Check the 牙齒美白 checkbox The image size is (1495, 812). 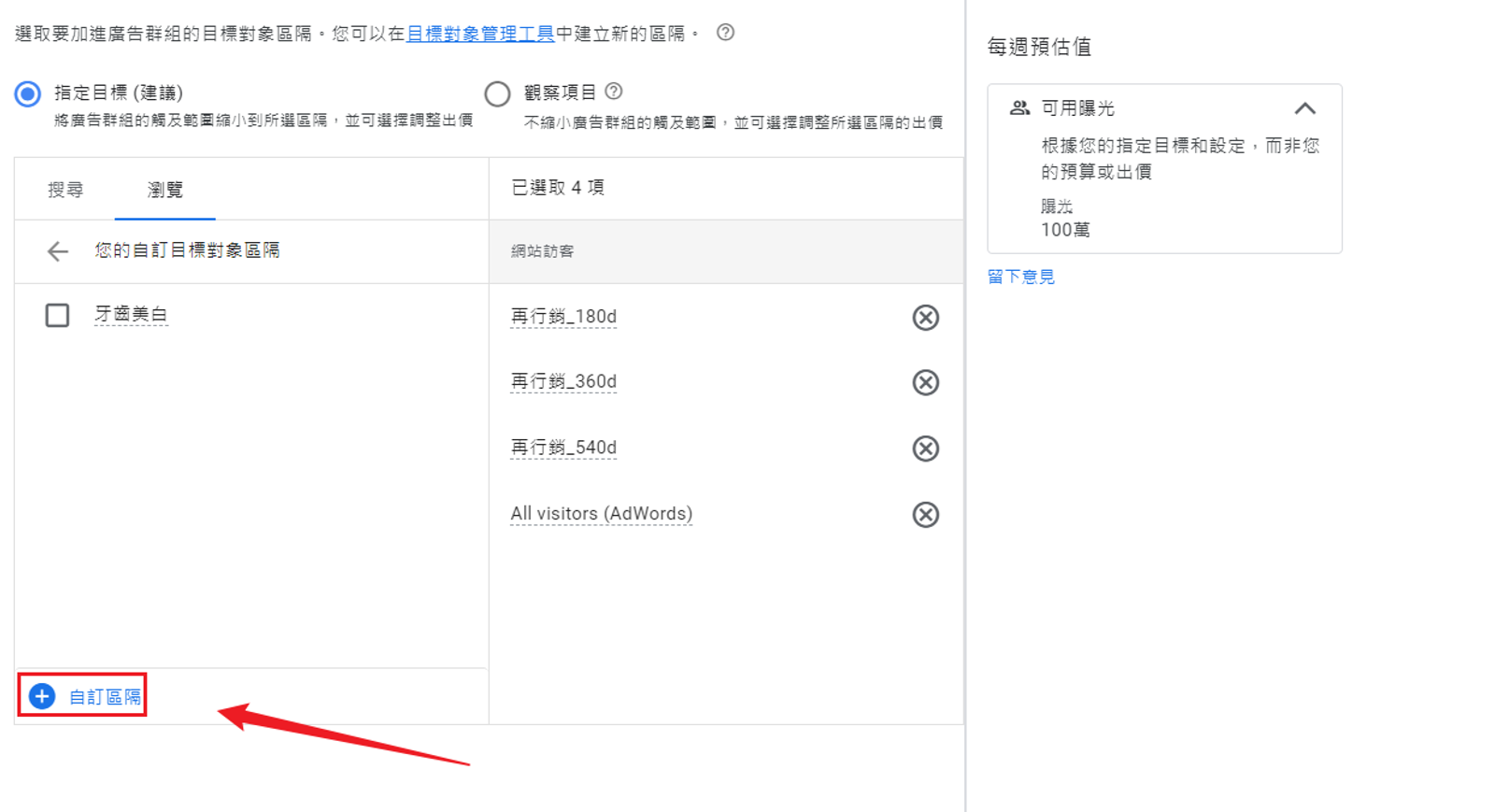tap(57, 315)
